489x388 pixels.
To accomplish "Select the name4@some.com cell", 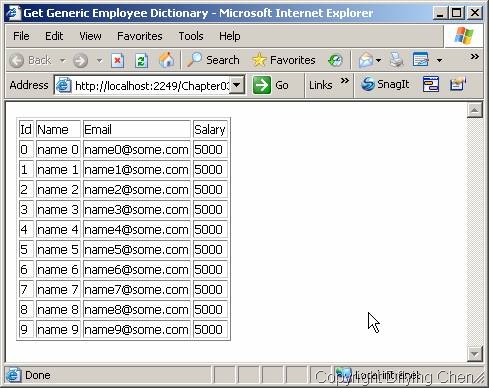I will (137, 229).
